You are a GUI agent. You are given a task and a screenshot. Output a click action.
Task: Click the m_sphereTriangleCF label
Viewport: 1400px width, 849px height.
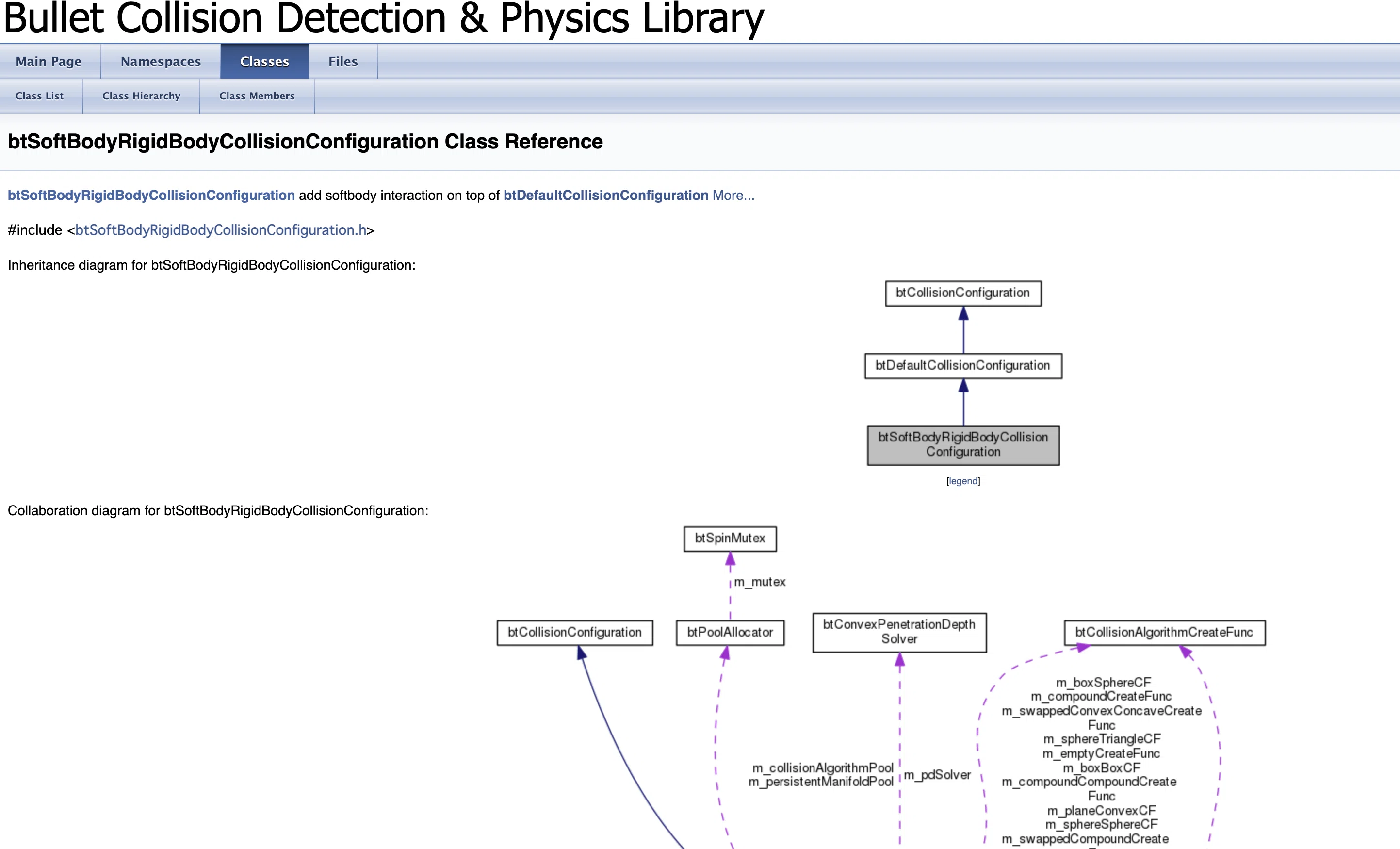click(x=1102, y=739)
